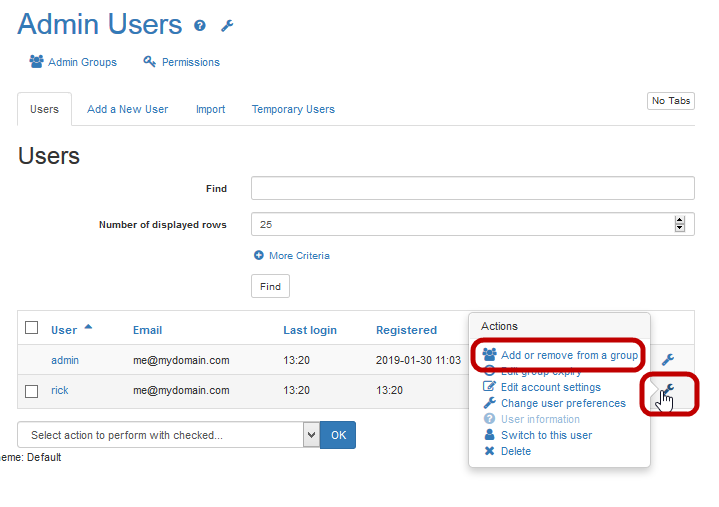Open Admin Groups via its people icon
719x507 pixels.
pyautogui.click(x=36, y=62)
